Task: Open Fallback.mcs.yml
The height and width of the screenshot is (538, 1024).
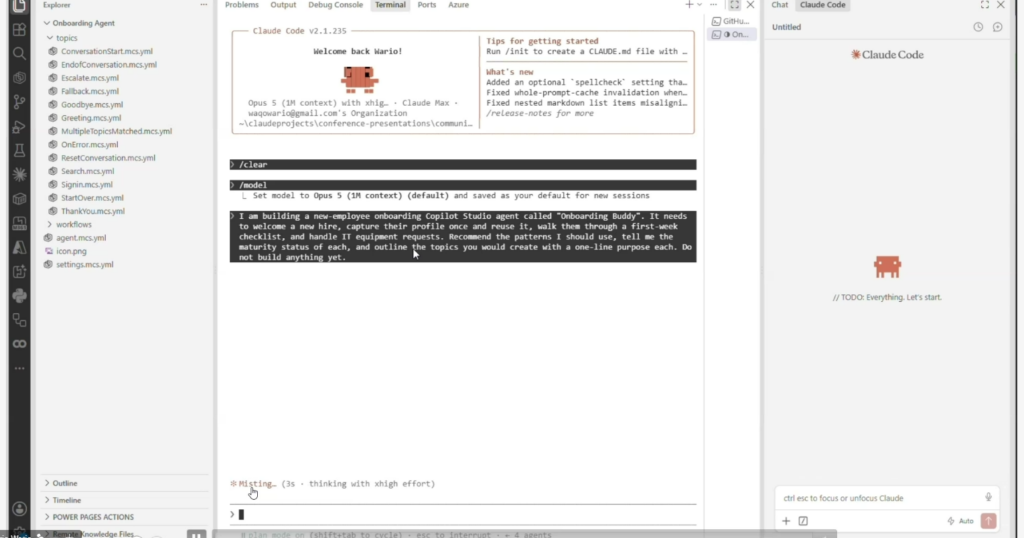Action: [x=89, y=91]
